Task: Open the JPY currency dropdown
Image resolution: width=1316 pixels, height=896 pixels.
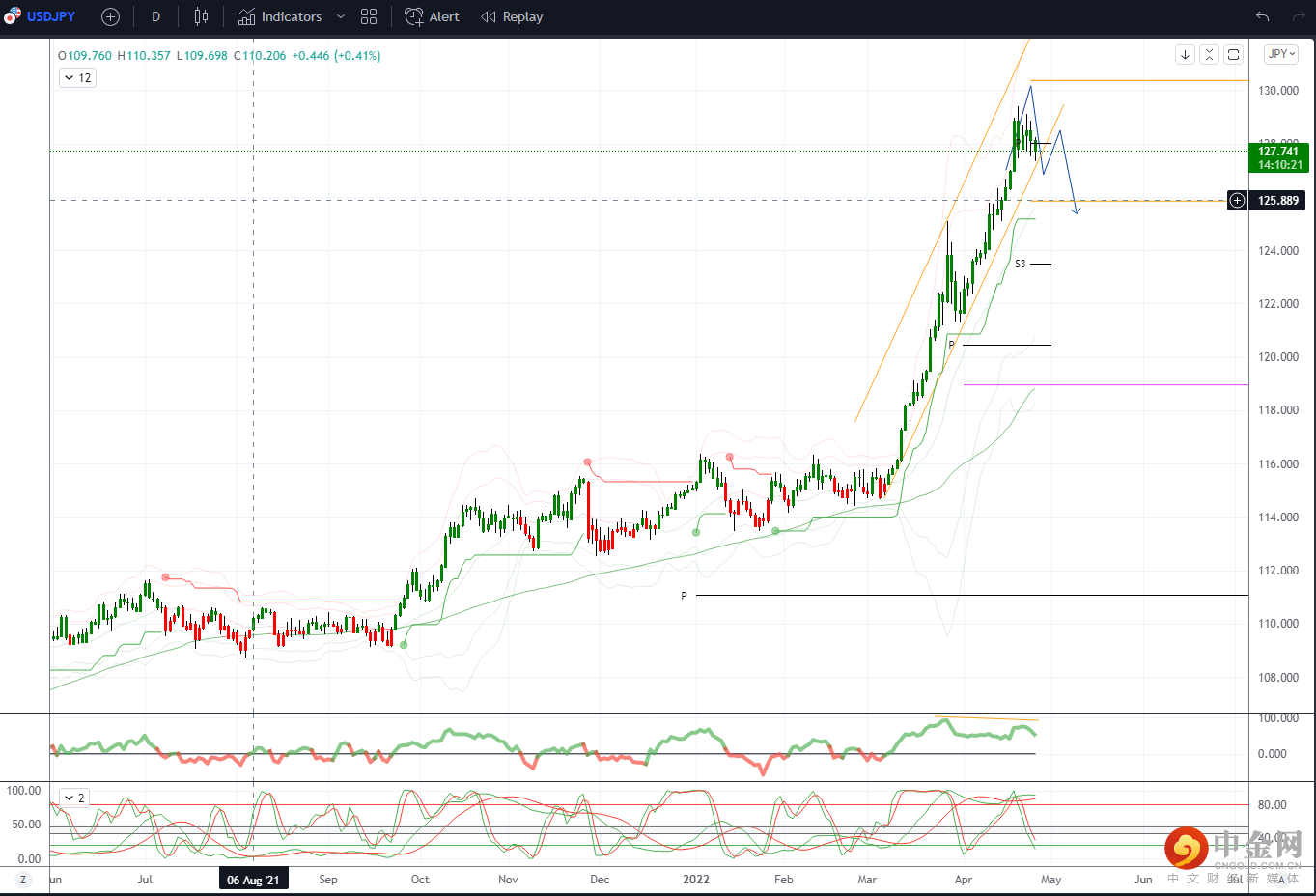Action: pyautogui.click(x=1281, y=54)
